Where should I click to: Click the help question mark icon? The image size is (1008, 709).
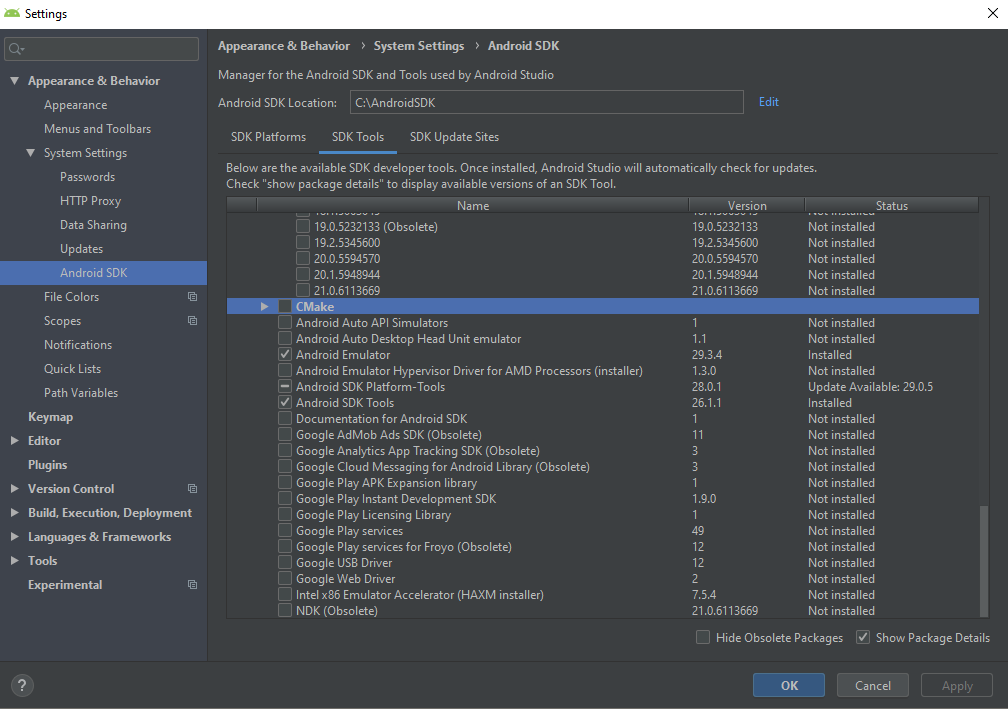22,685
